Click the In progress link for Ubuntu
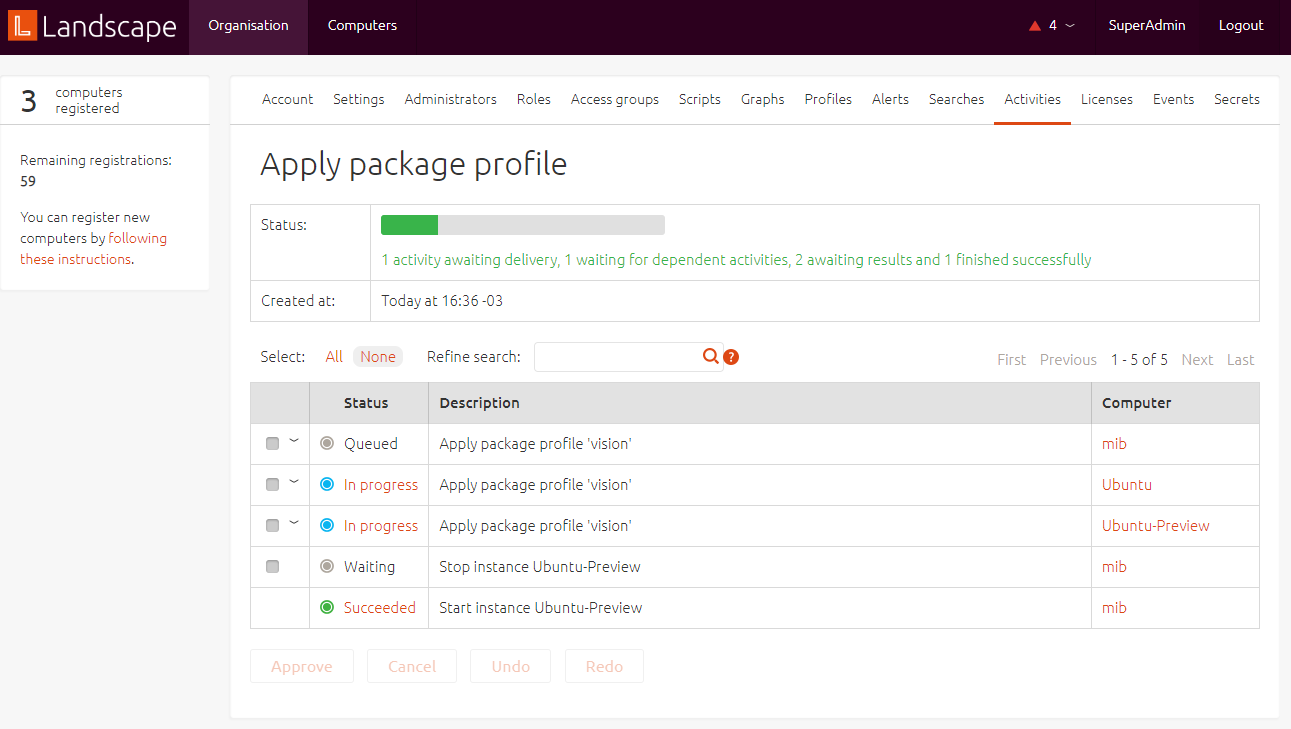 [x=381, y=484]
